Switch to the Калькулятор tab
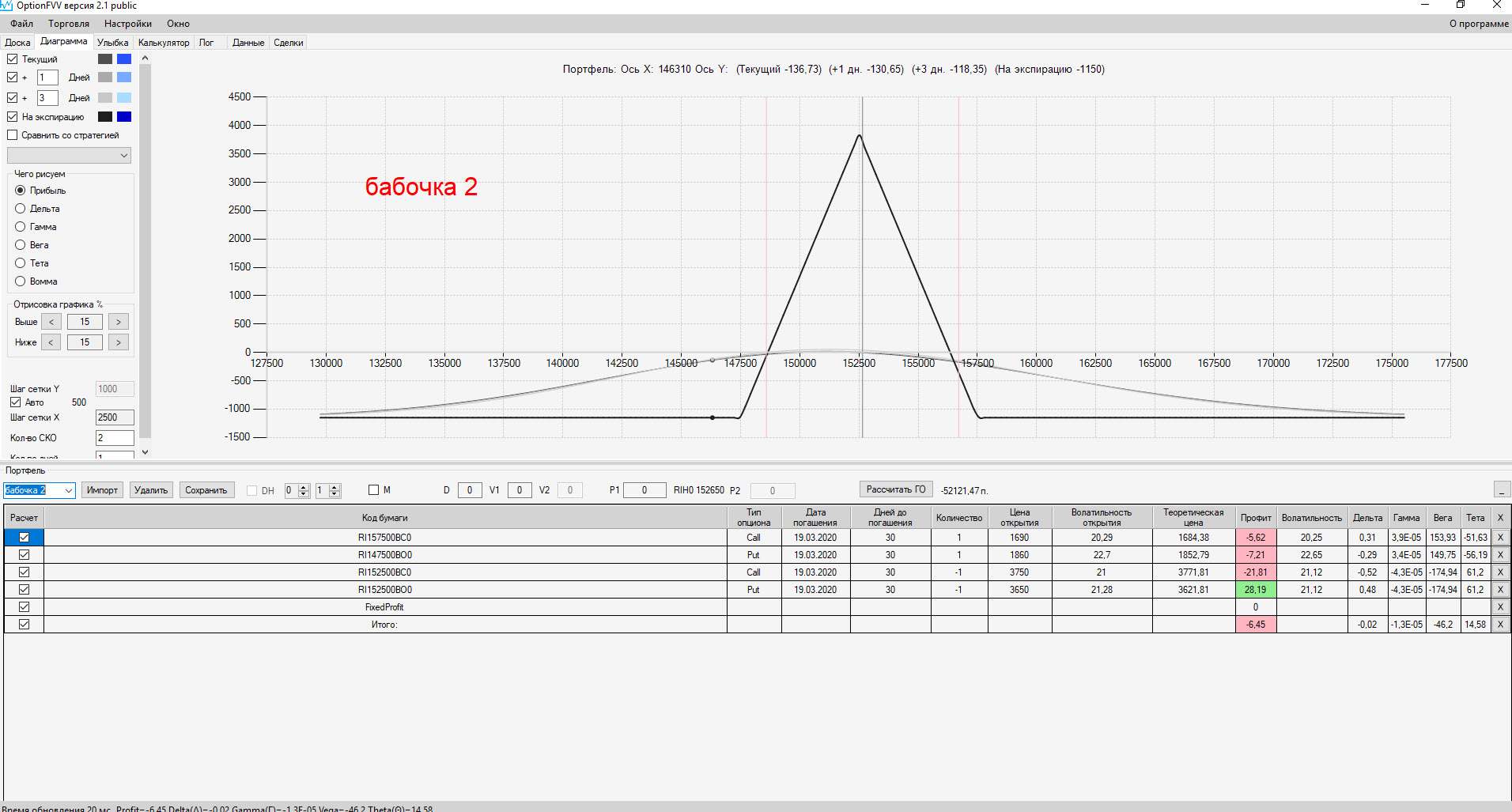1512x812 pixels. (x=164, y=43)
